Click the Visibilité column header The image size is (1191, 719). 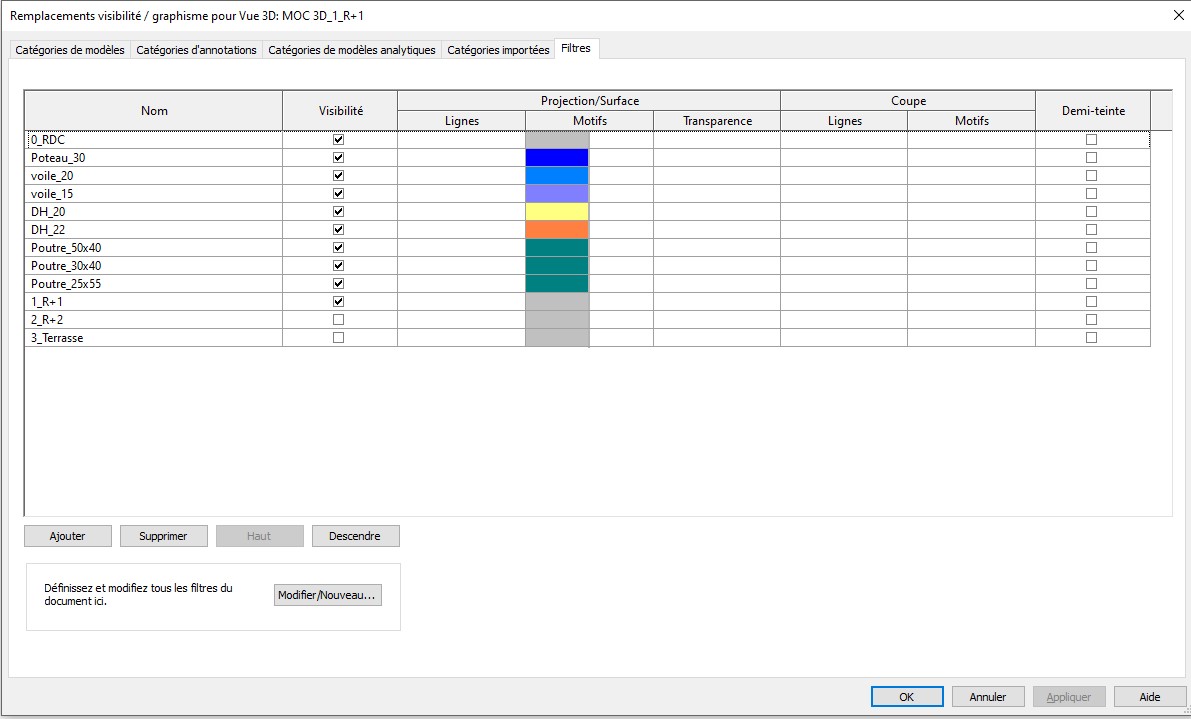click(340, 111)
